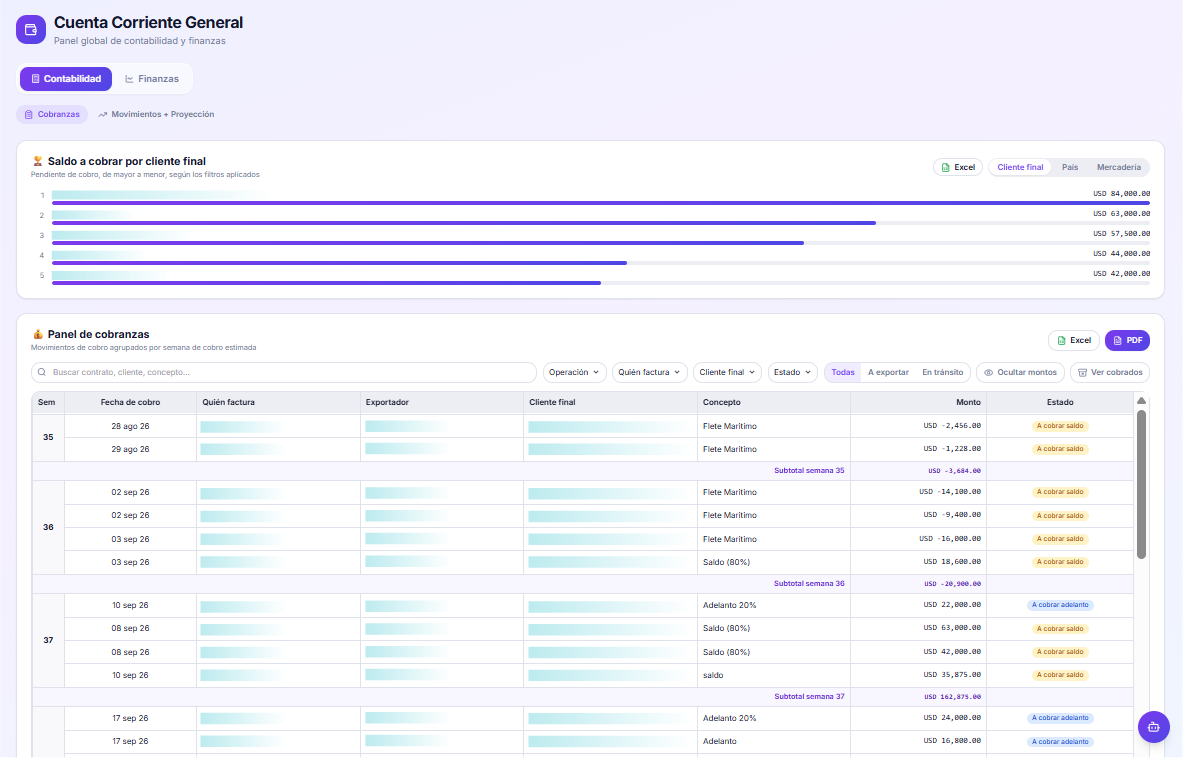Click the USD 84,000.00 progress bar

pyautogui.click(x=601, y=203)
